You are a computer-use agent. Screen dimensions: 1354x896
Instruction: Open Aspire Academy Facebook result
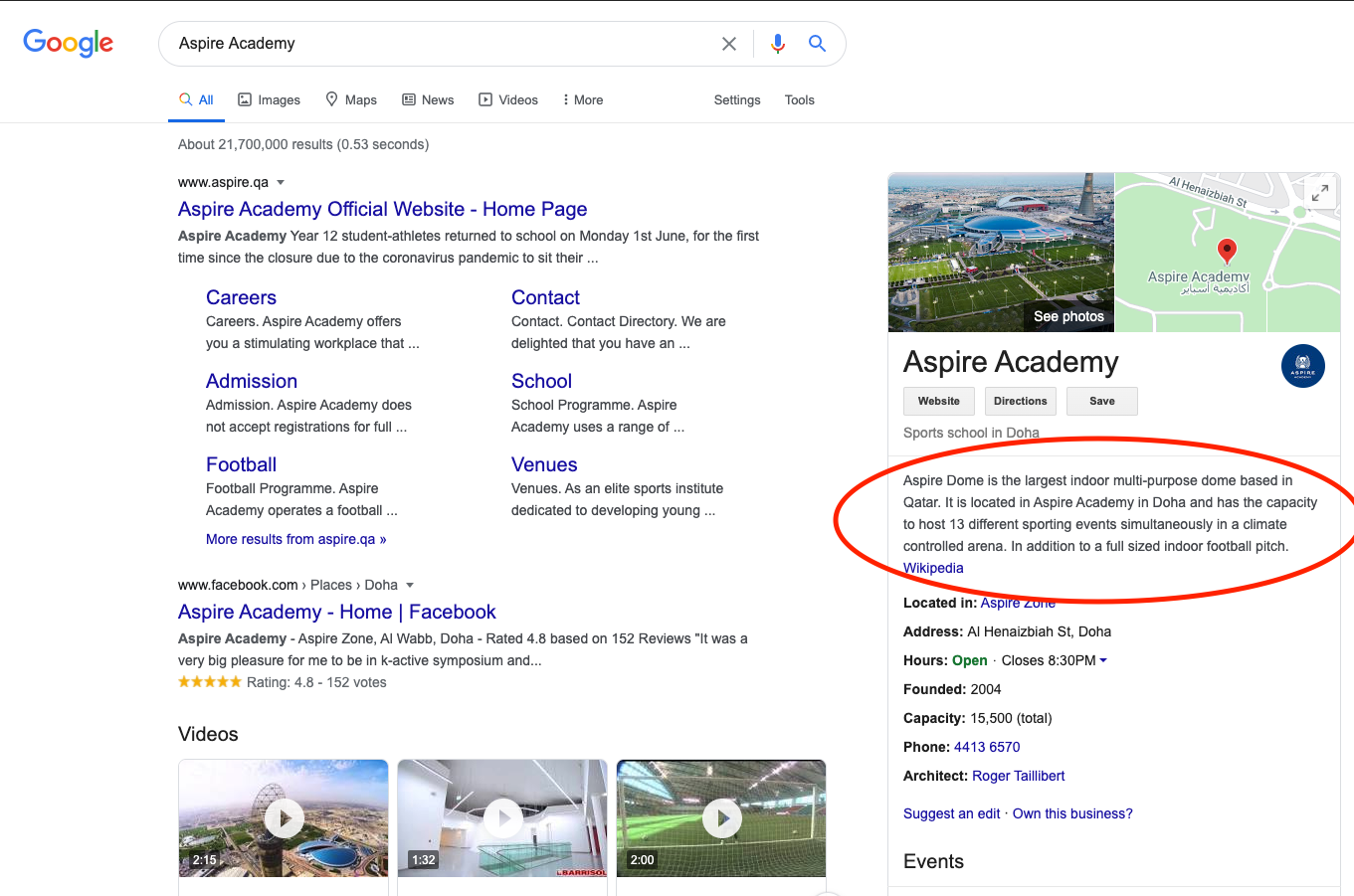click(x=337, y=612)
